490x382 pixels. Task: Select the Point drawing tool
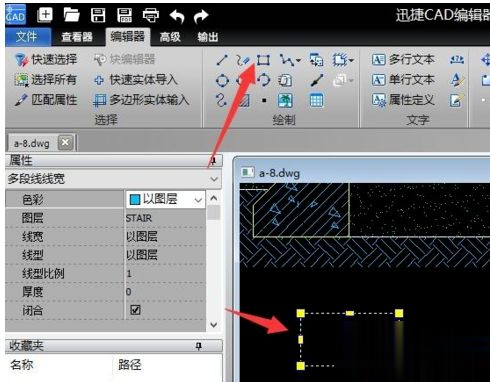(264, 100)
